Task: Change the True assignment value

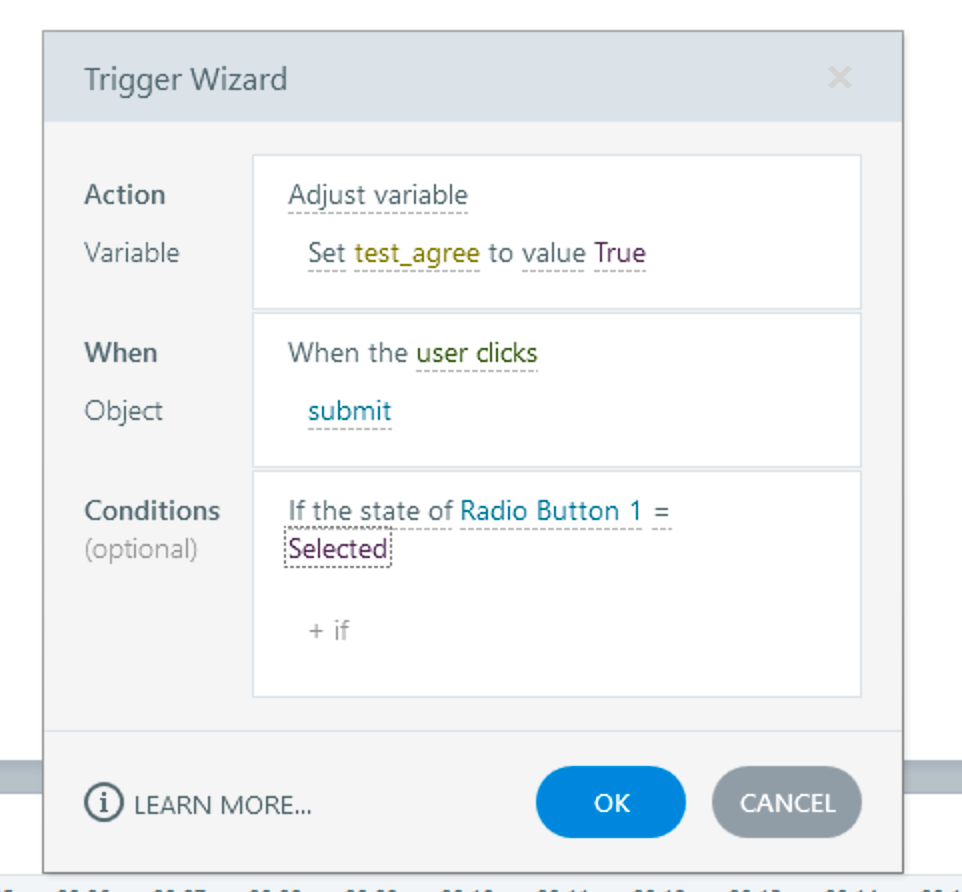Action: click(620, 253)
